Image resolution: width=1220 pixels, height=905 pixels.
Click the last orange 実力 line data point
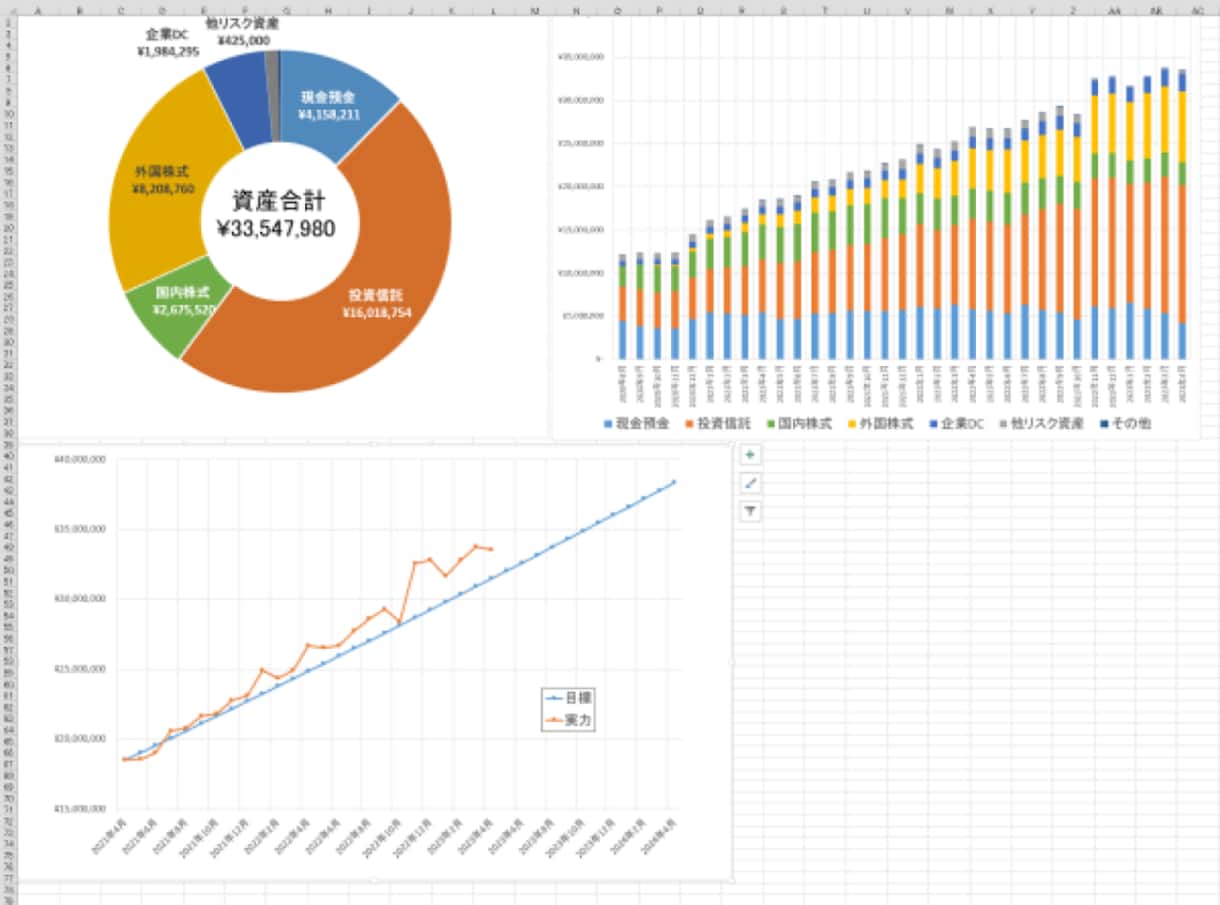click(491, 549)
